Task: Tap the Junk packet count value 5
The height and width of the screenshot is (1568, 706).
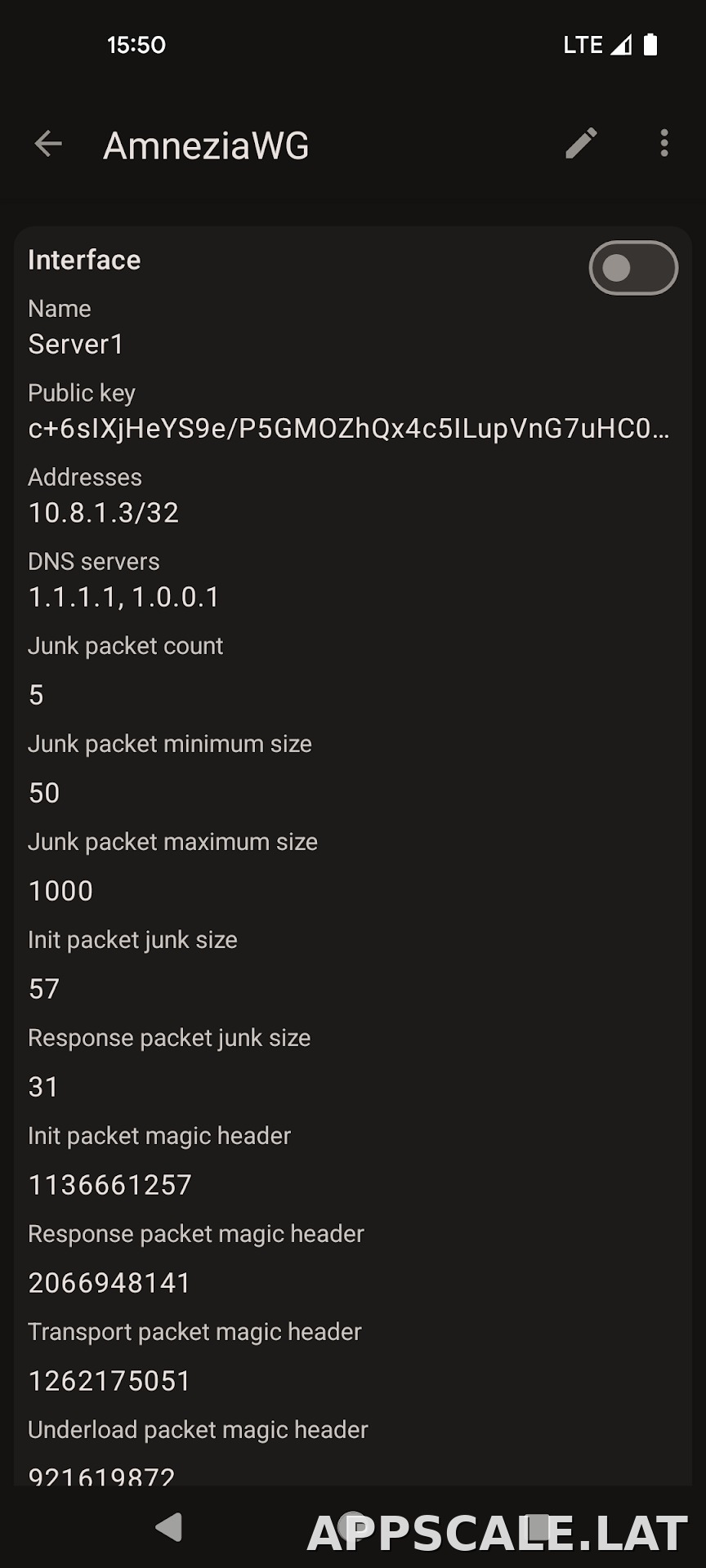Action: point(36,695)
